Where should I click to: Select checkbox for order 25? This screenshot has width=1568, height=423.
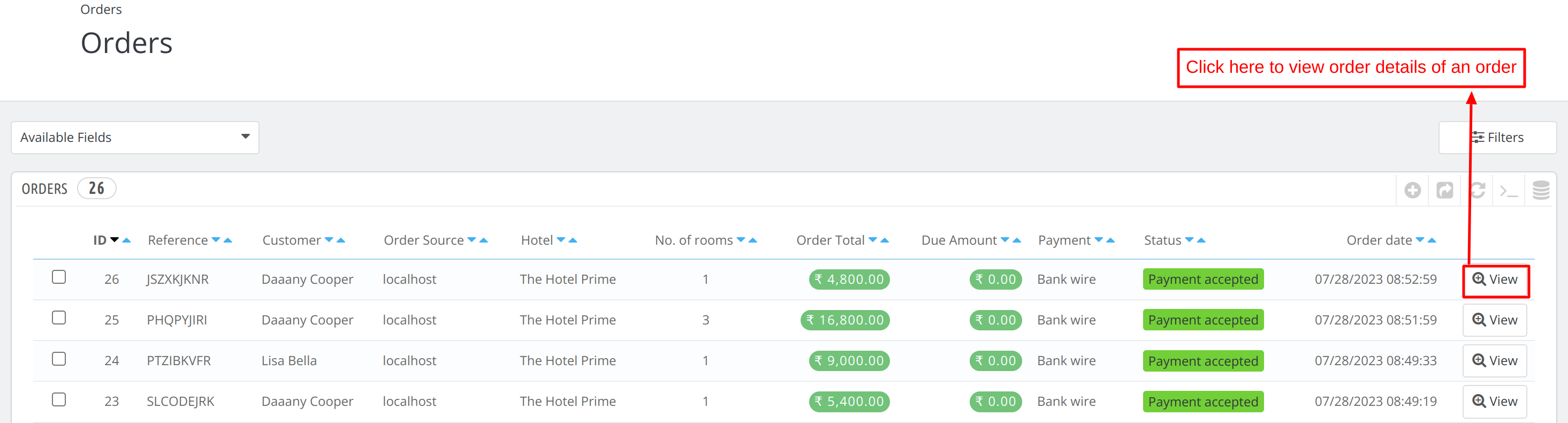point(59,318)
